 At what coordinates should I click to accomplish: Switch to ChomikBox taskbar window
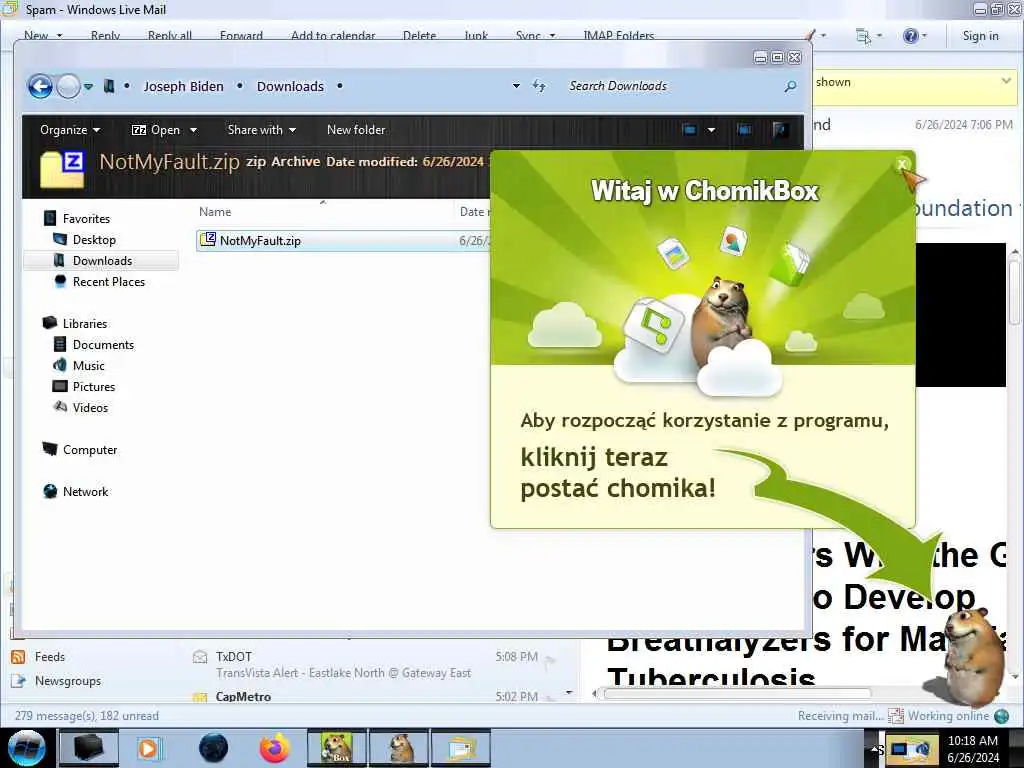click(x=337, y=748)
